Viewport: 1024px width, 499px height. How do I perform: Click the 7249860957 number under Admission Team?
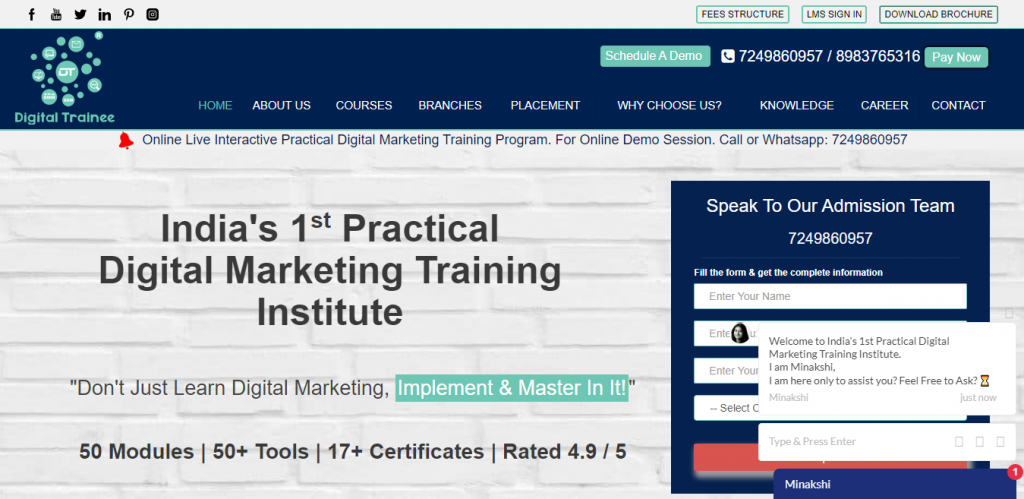pos(830,238)
